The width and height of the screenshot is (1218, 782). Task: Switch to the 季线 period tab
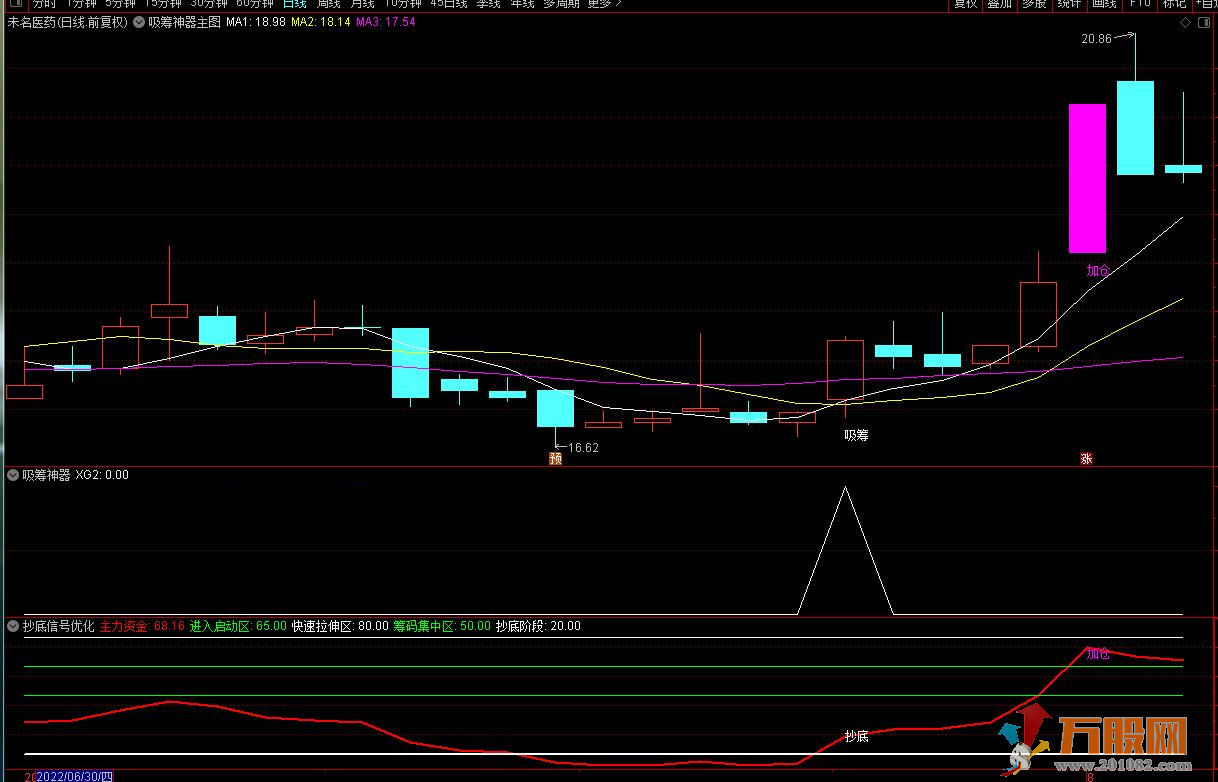click(x=488, y=4)
